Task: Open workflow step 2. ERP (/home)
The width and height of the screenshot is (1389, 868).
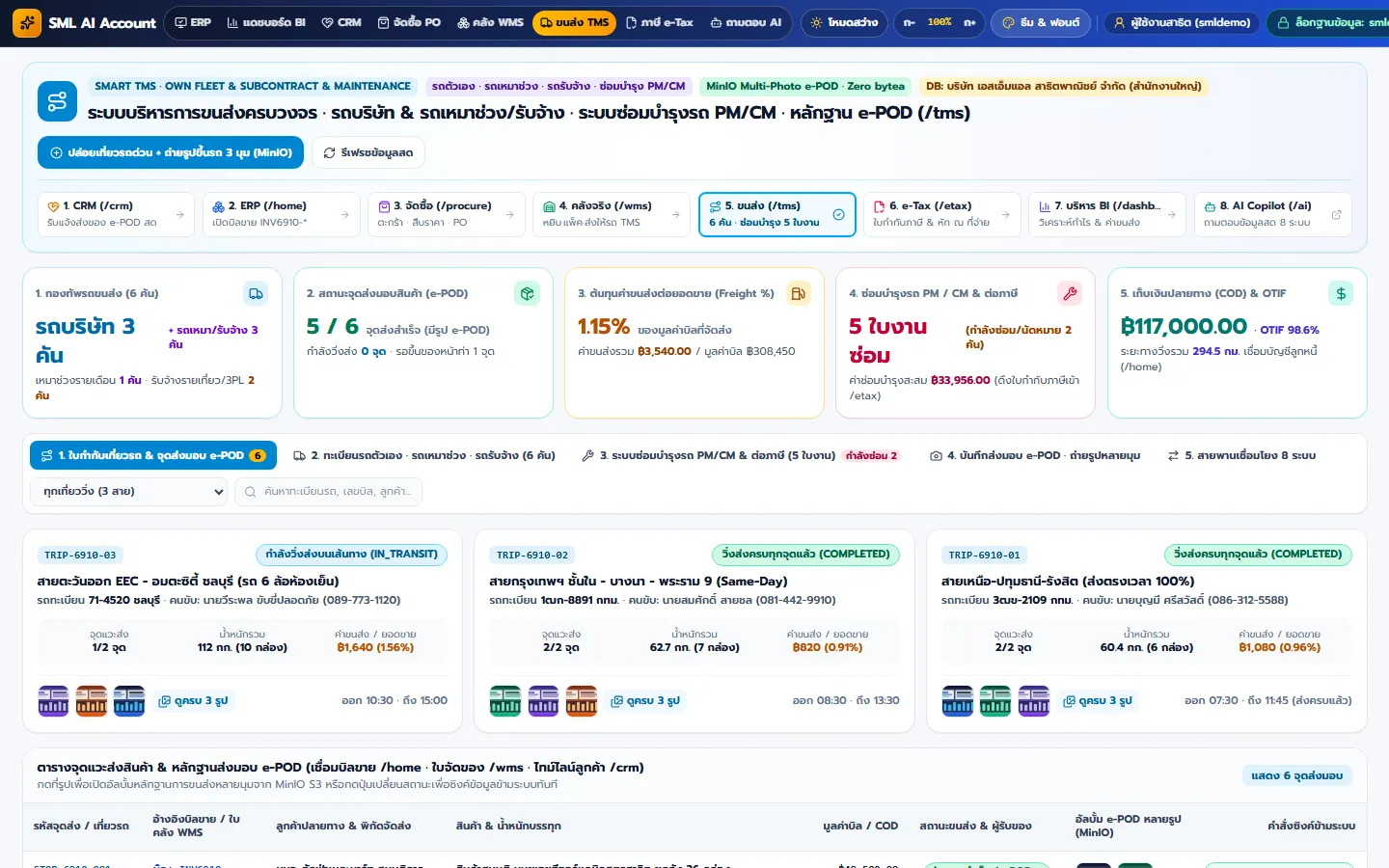Action: [x=281, y=214]
